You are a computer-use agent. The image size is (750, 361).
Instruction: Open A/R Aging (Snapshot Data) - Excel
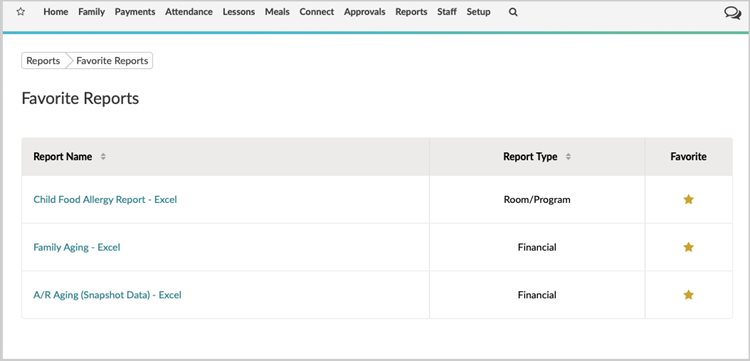[x=107, y=295]
